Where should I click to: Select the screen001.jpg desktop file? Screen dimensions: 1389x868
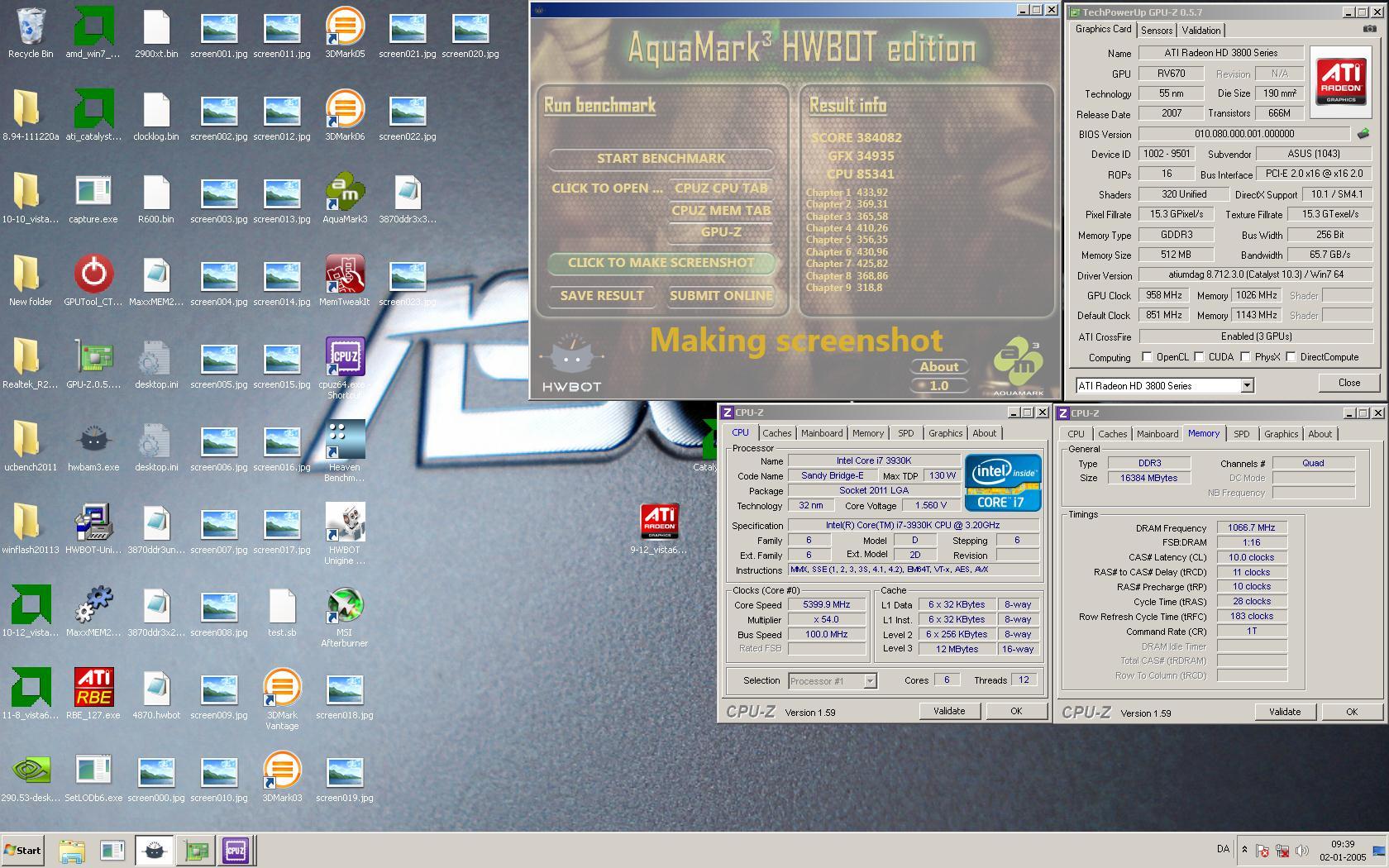219,33
